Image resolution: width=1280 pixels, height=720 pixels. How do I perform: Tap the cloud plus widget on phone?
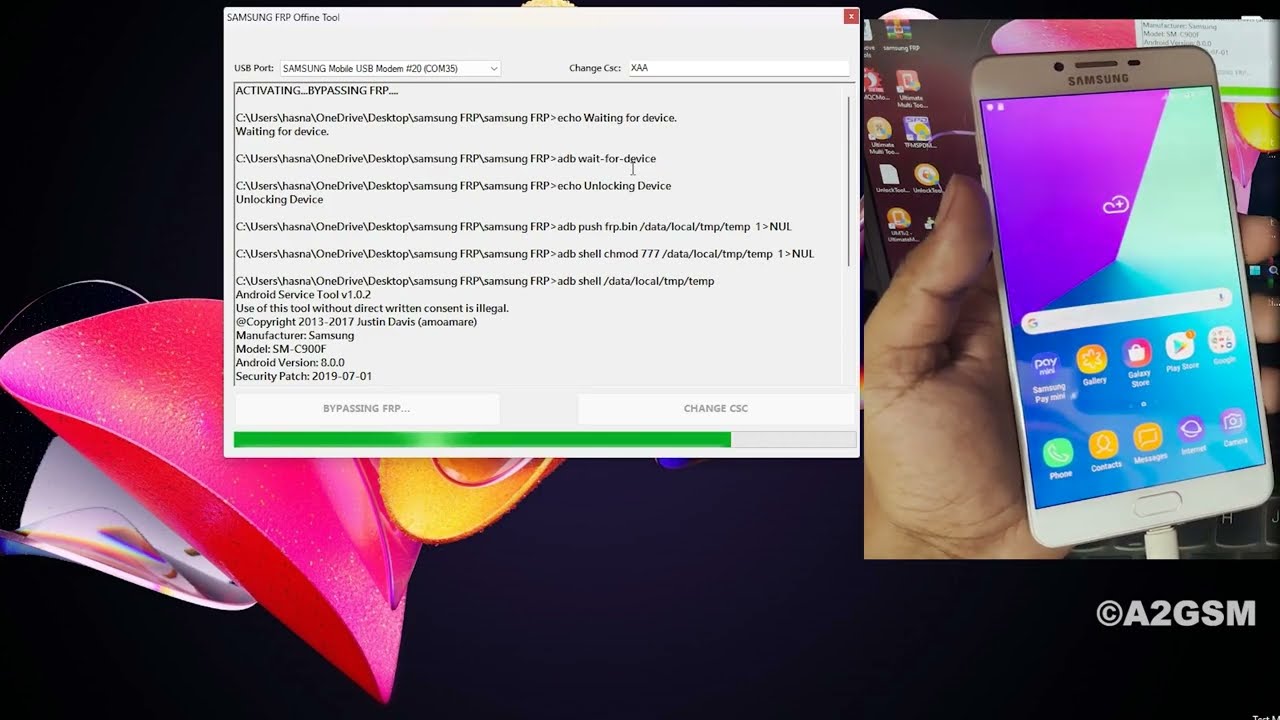[1115, 205]
